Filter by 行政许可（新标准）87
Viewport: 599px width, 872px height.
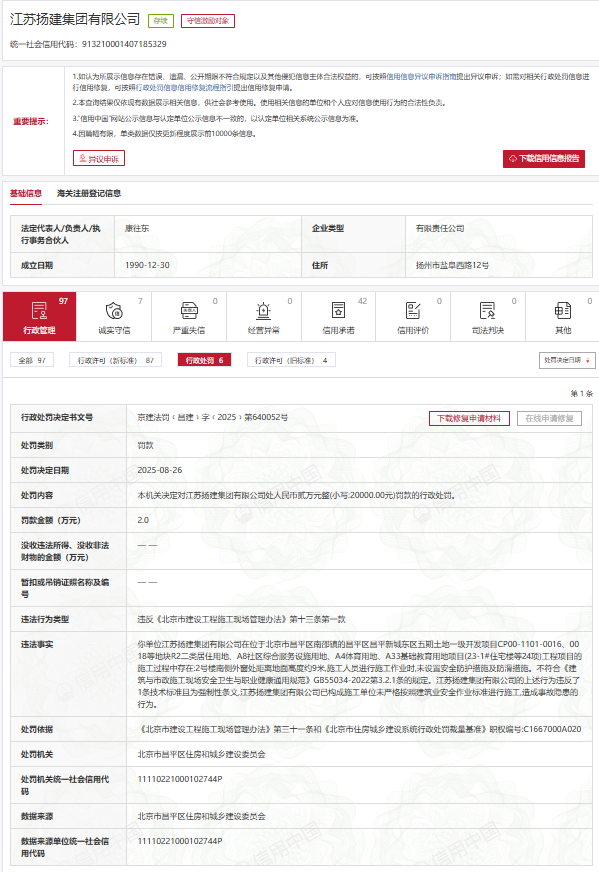[116, 360]
